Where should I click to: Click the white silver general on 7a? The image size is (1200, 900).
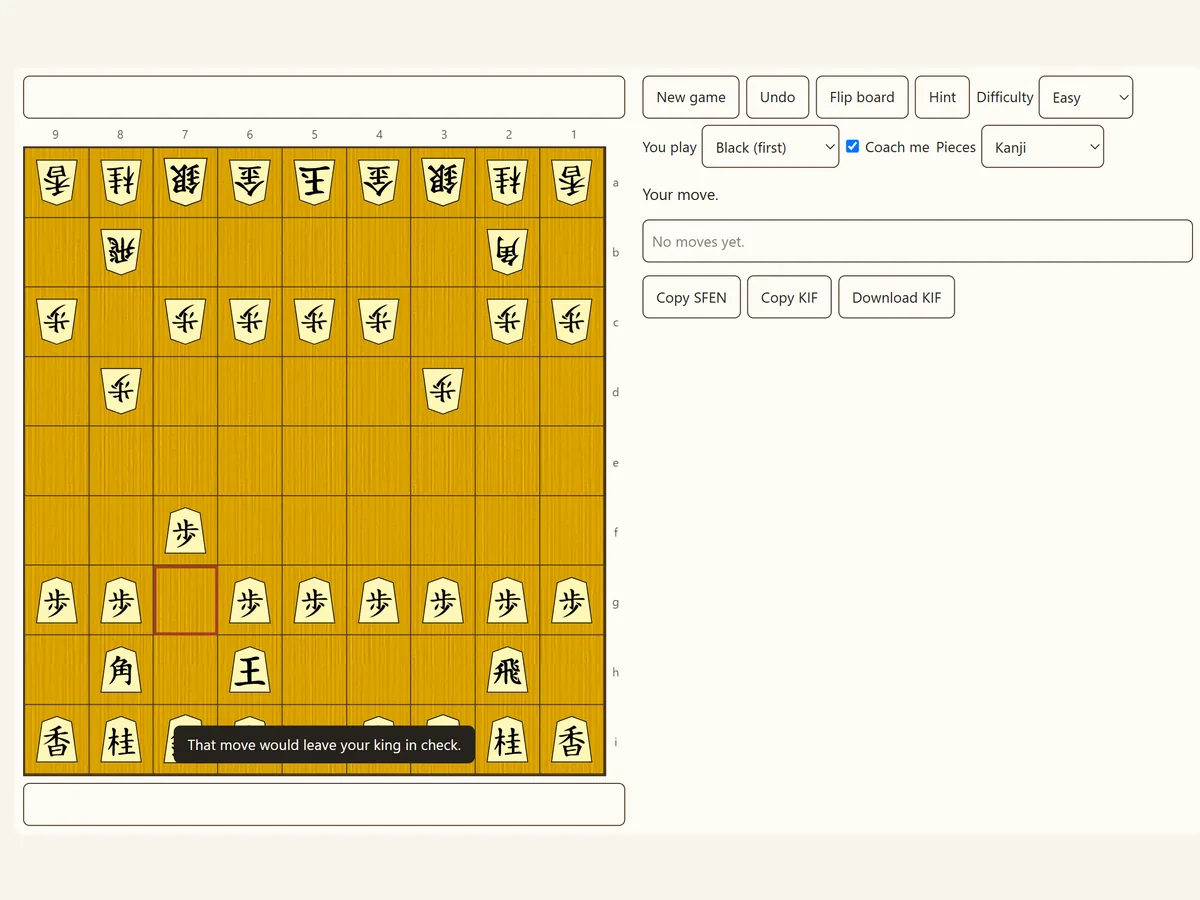[185, 181]
